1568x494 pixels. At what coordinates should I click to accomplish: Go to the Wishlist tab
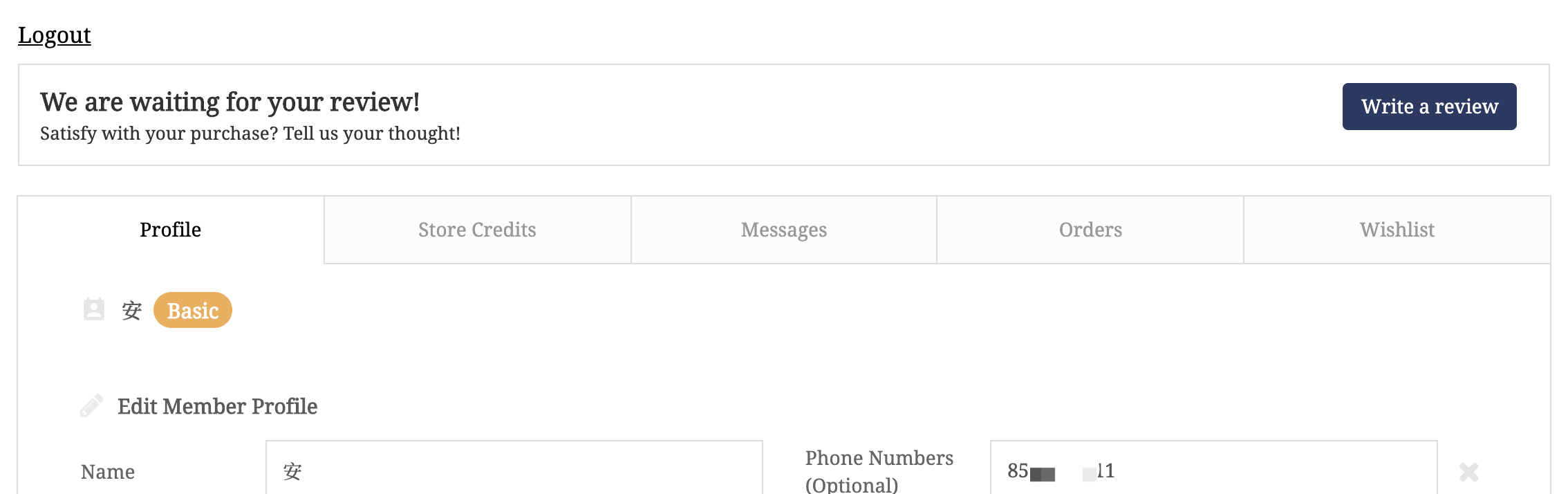coord(1397,230)
